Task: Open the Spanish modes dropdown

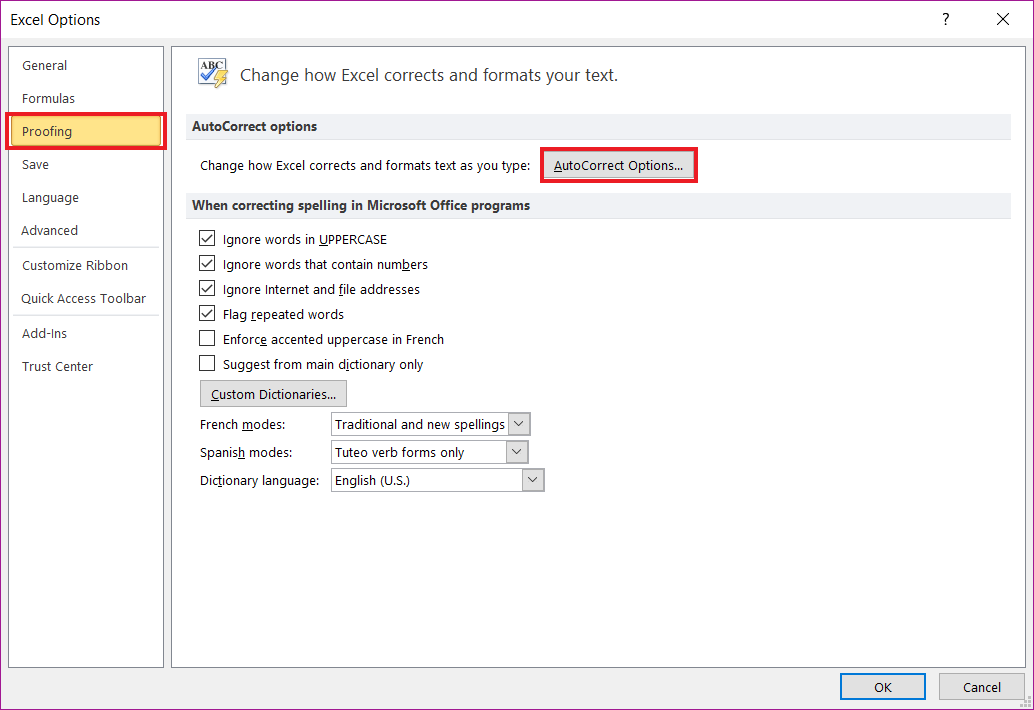Action: click(x=517, y=452)
